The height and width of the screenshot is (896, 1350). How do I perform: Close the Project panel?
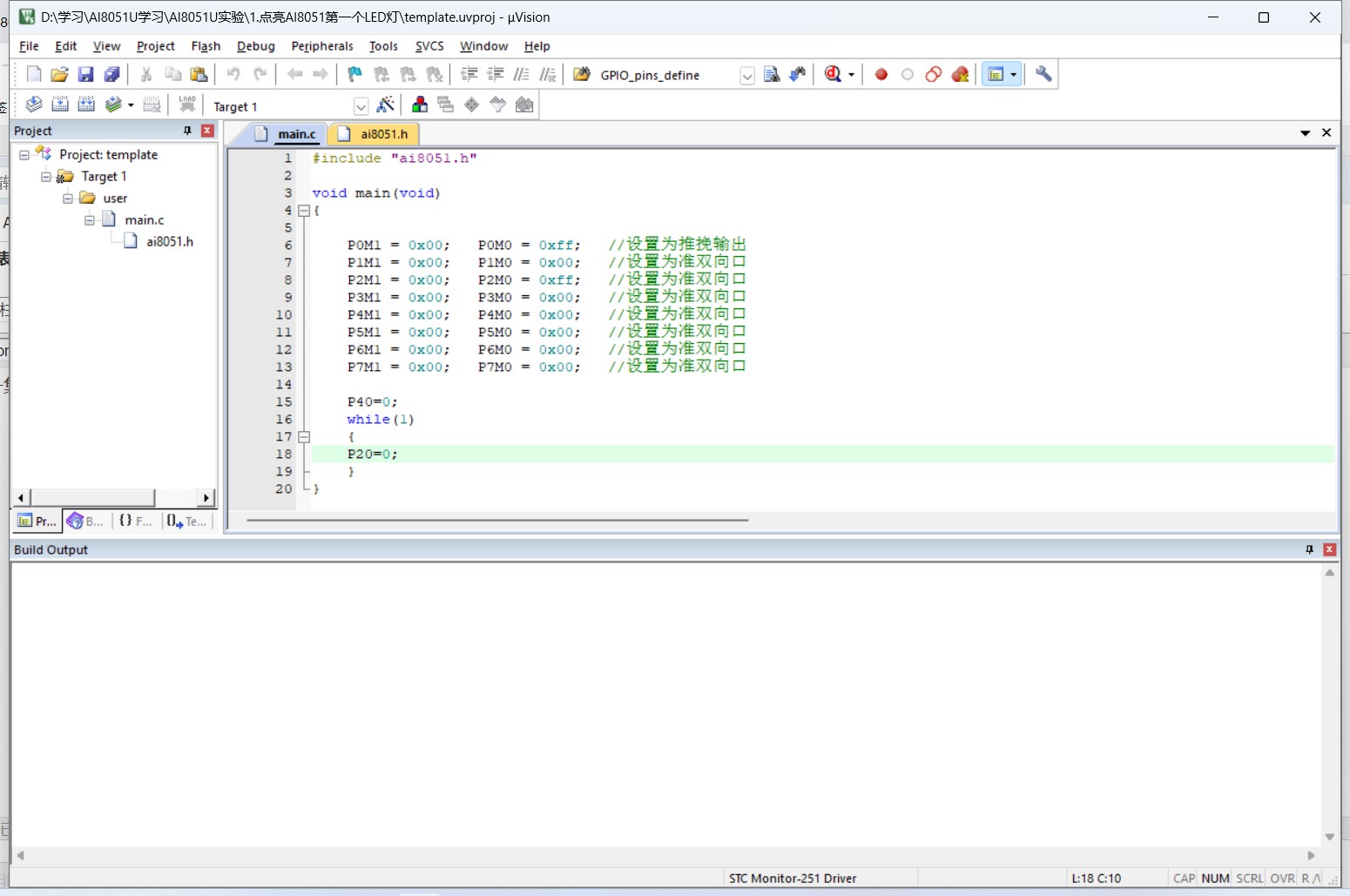[207, 131]
